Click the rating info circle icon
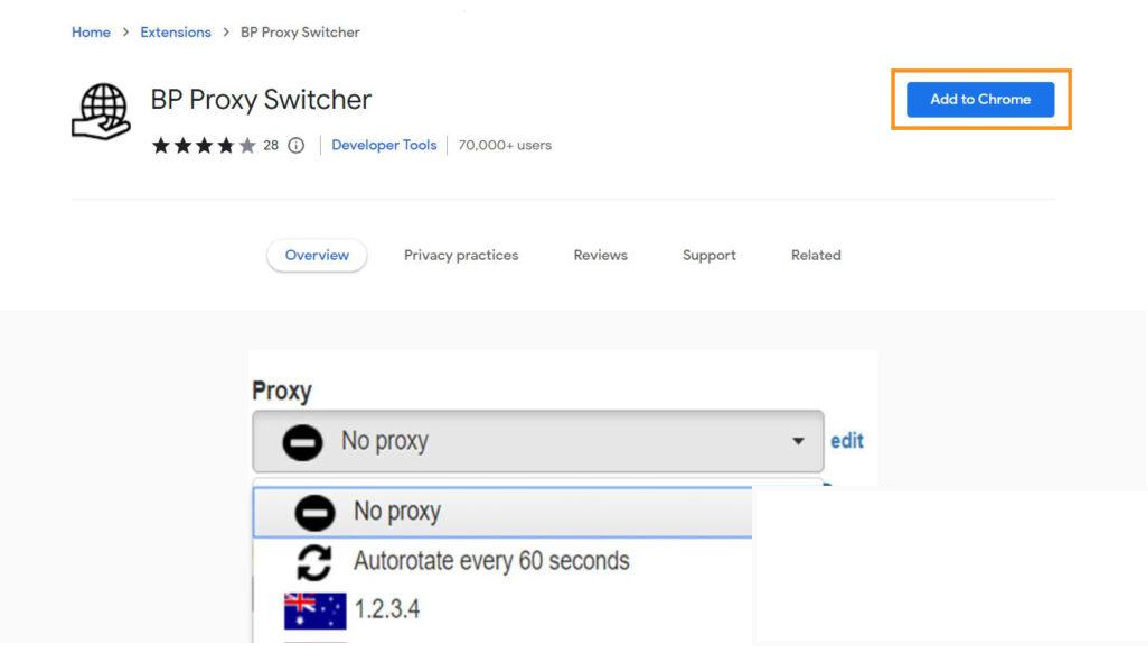Viewport: 1148px width, 646px height. click(296, 145)
